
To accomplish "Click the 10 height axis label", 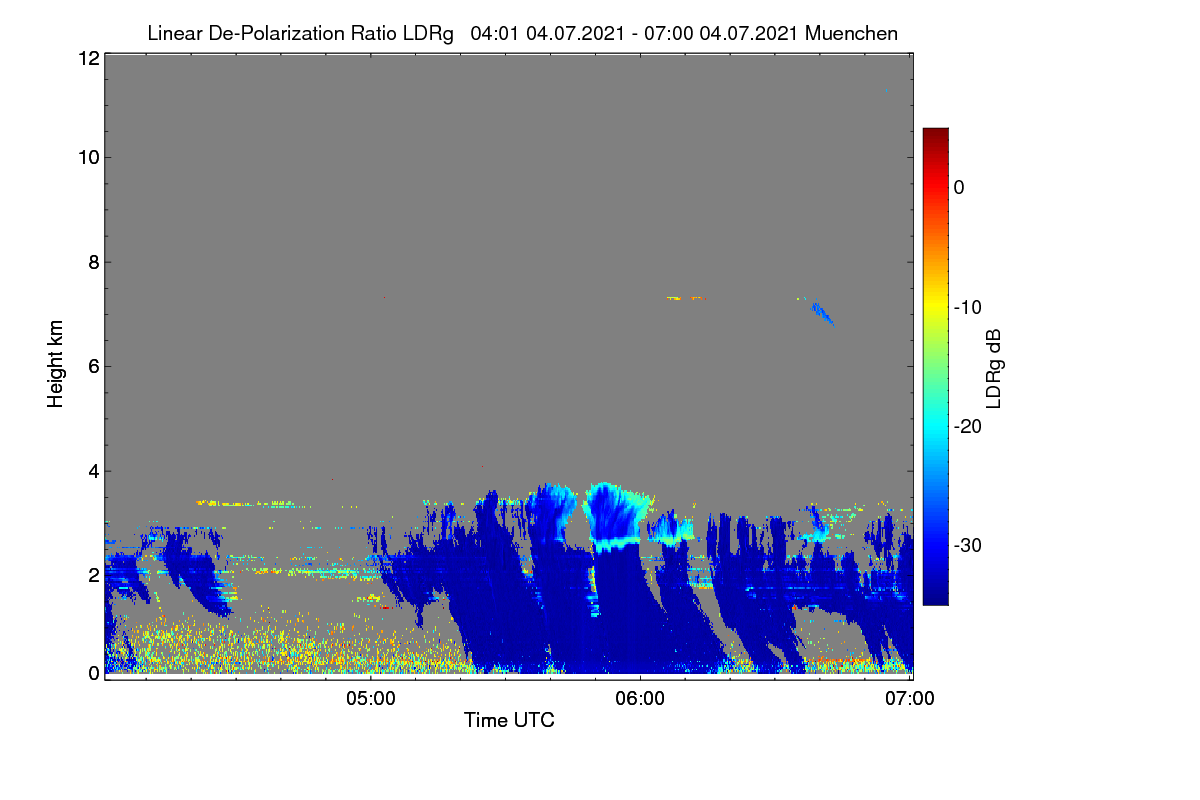I will (88, 158).
